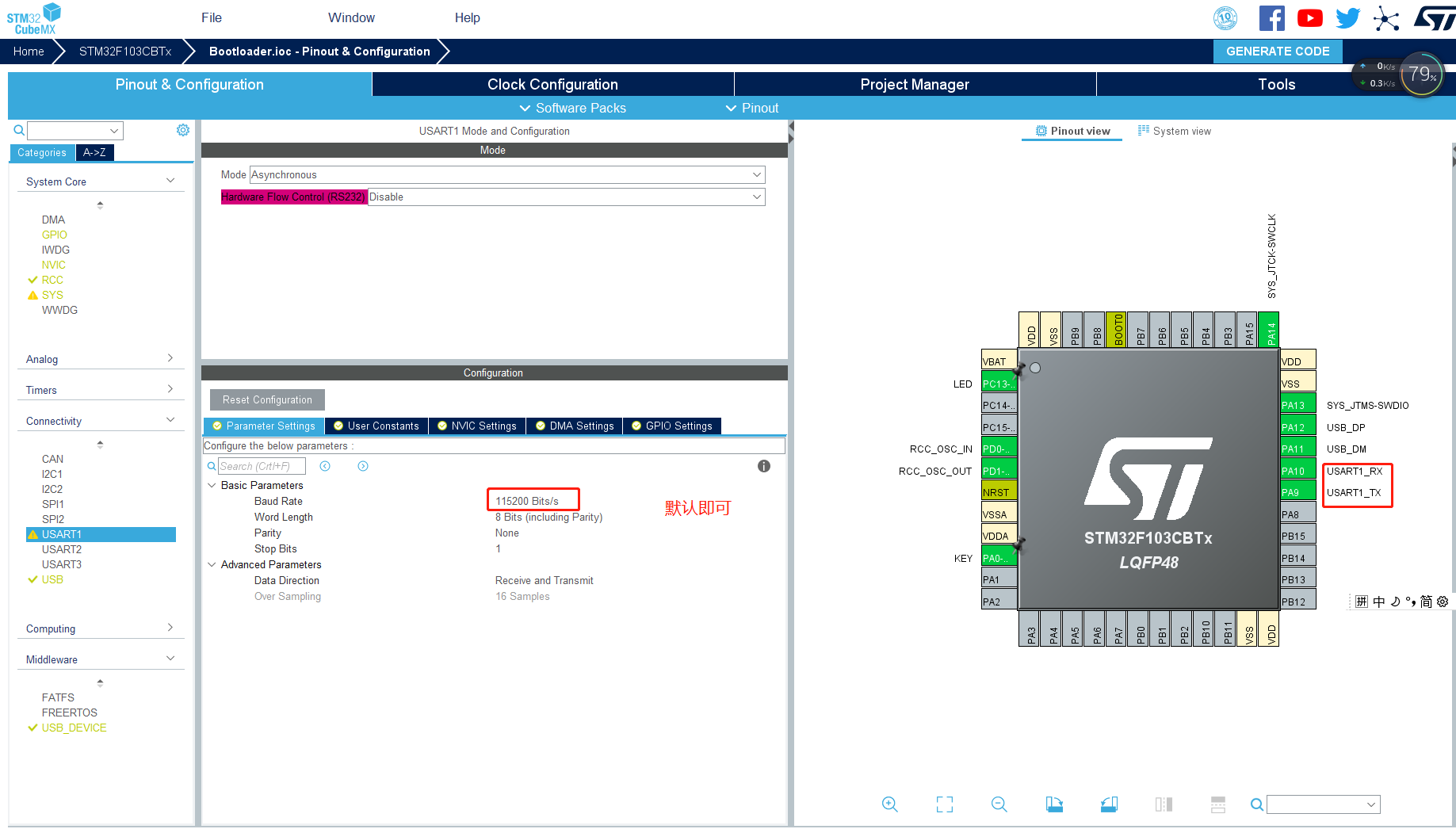1456x829 pixels.
Task: Click the Reset Configuration button
Action: (267, 399)
